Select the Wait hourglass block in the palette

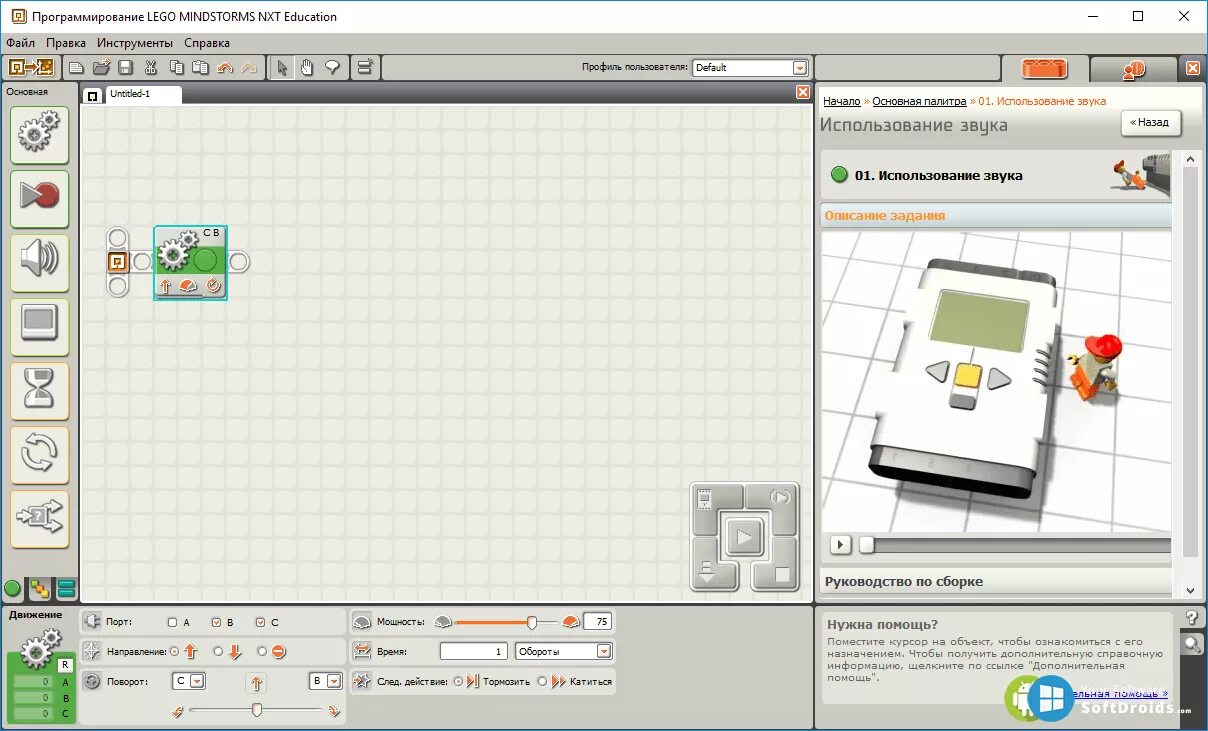tap(40, 390)
